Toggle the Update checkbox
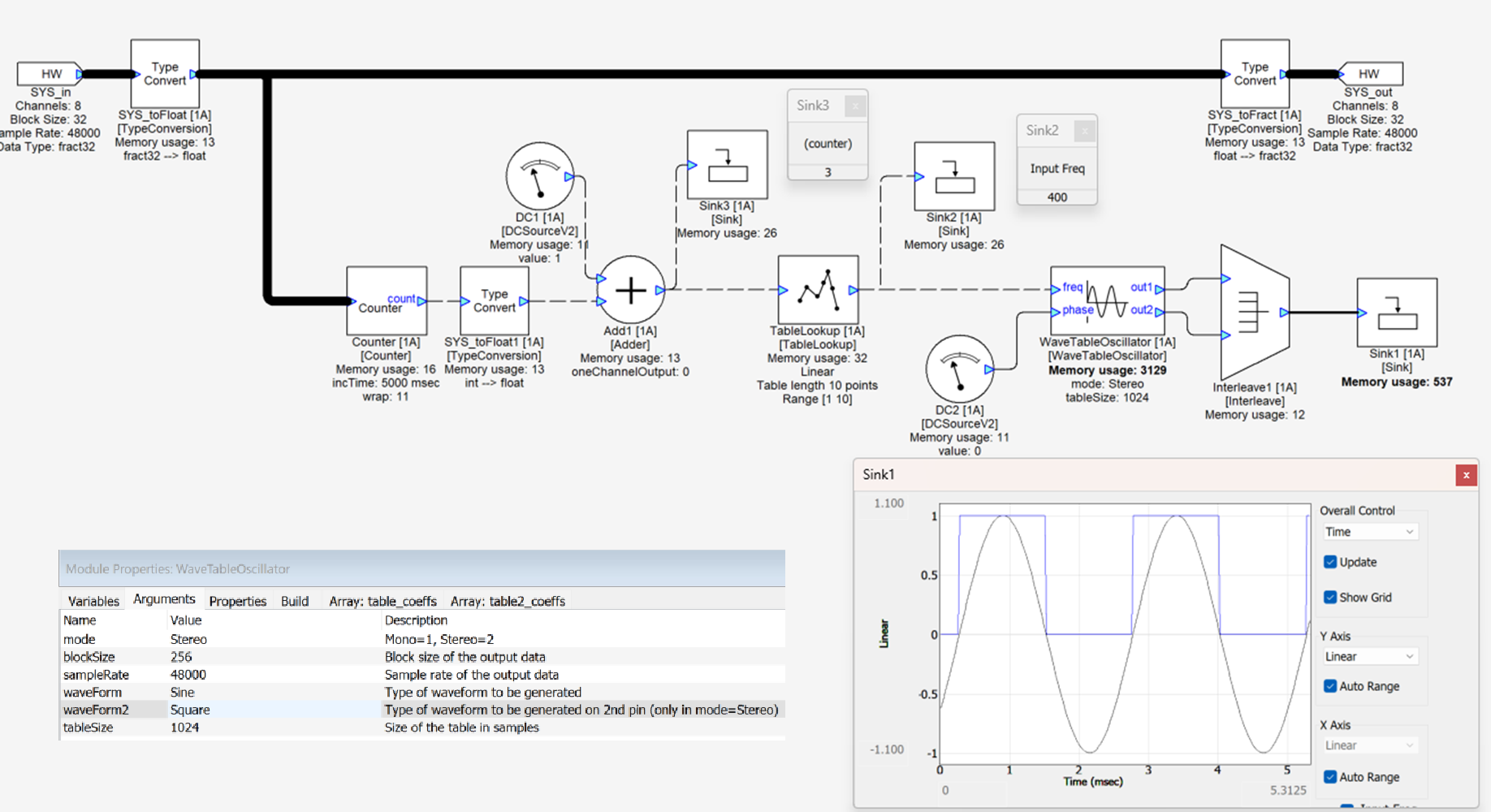 pos(1330,562)
